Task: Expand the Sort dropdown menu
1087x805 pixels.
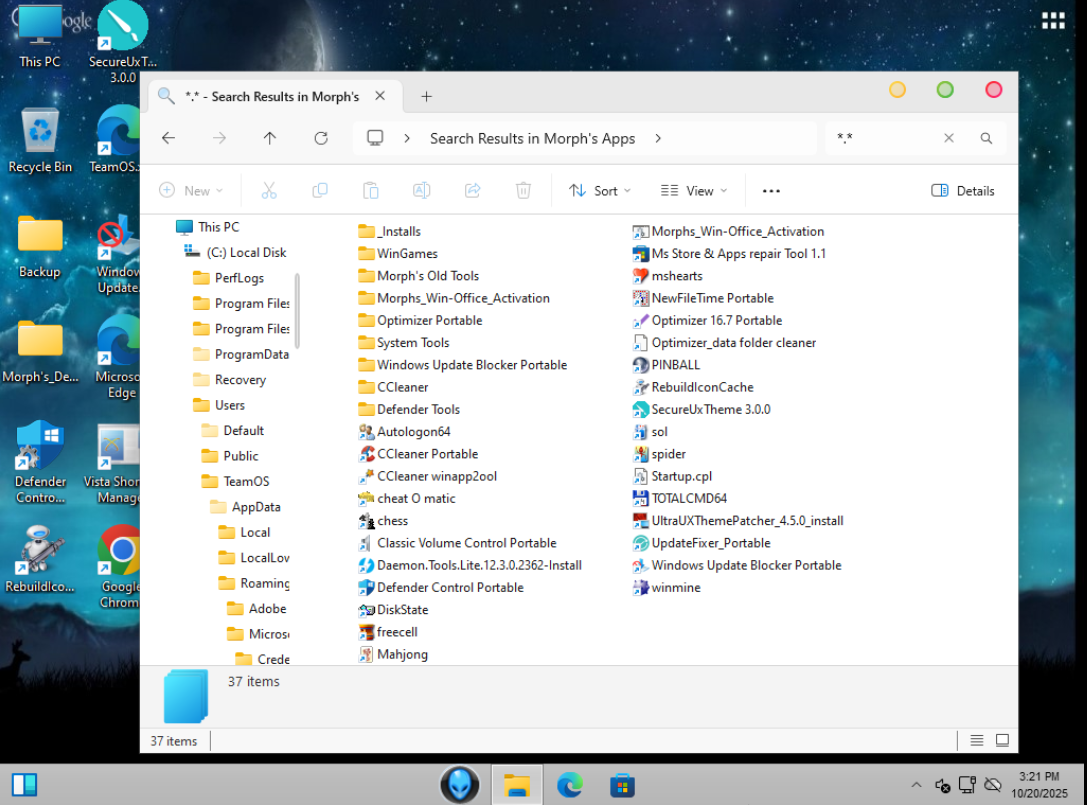Action: point(600,191)
